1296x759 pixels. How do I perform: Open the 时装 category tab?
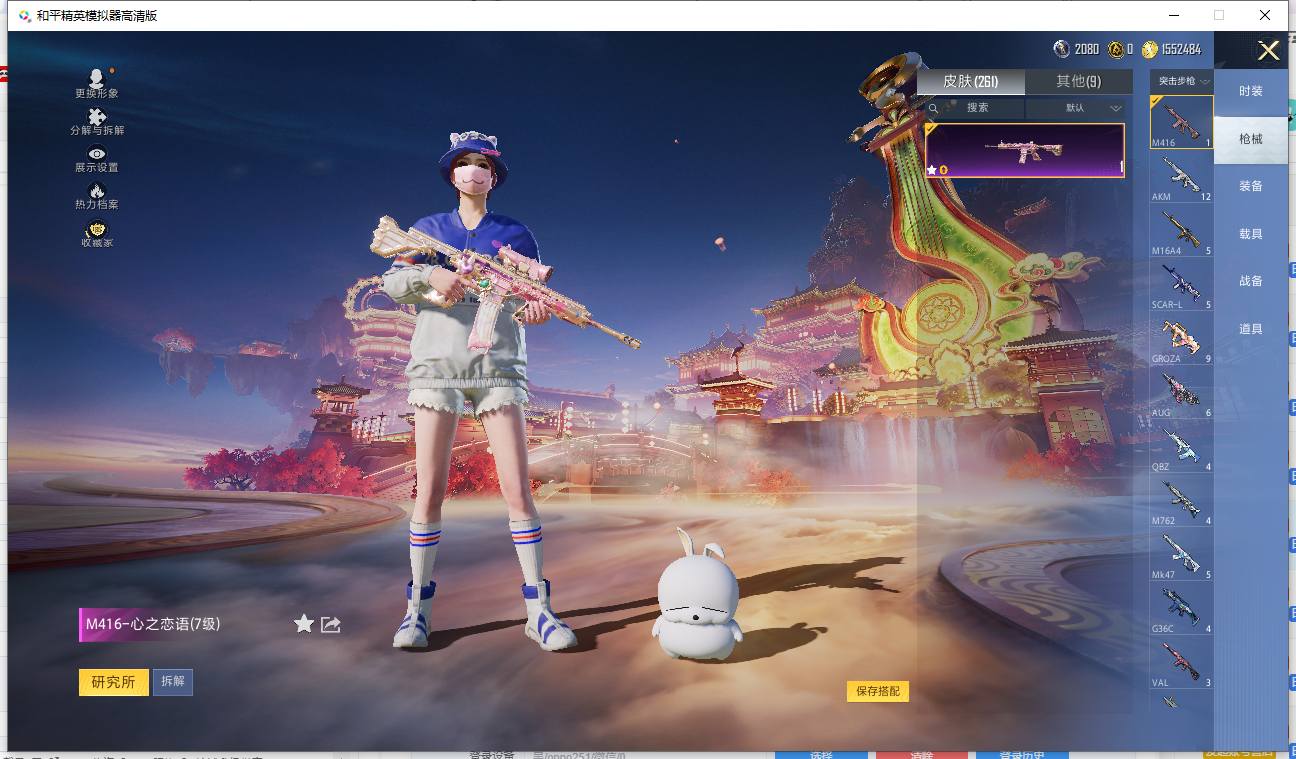pos(1251,91)
